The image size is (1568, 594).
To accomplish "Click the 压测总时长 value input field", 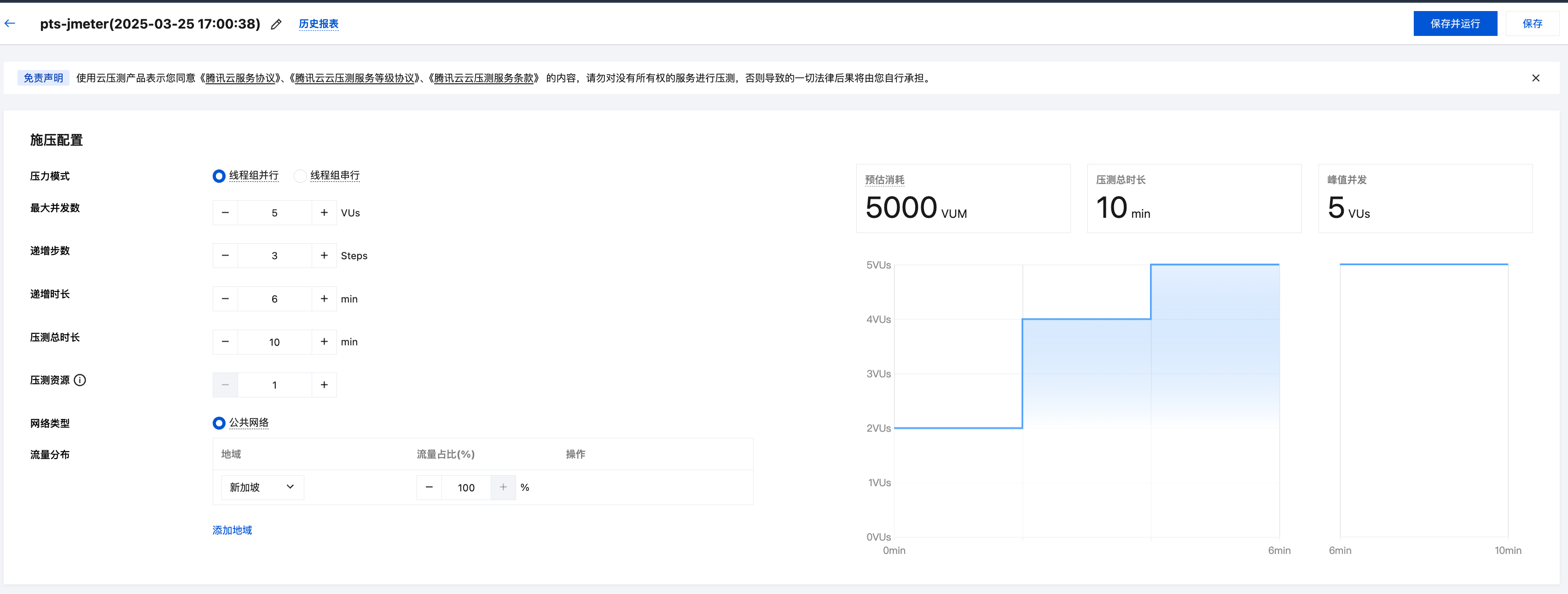I will (x=274, y=342).
